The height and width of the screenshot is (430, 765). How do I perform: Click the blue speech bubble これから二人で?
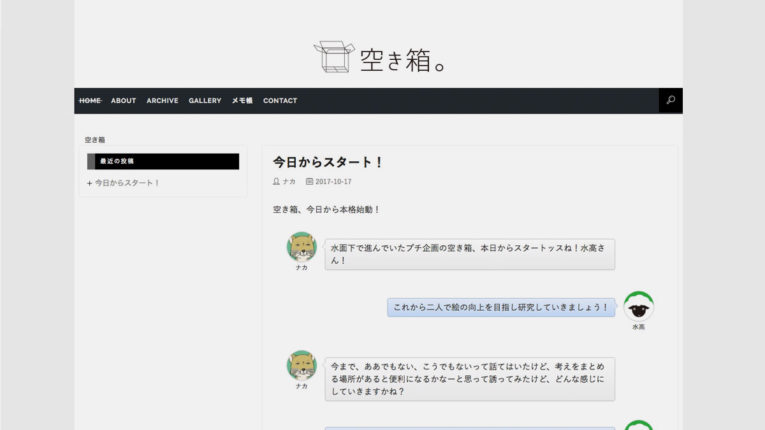click(x=501, y=307)
